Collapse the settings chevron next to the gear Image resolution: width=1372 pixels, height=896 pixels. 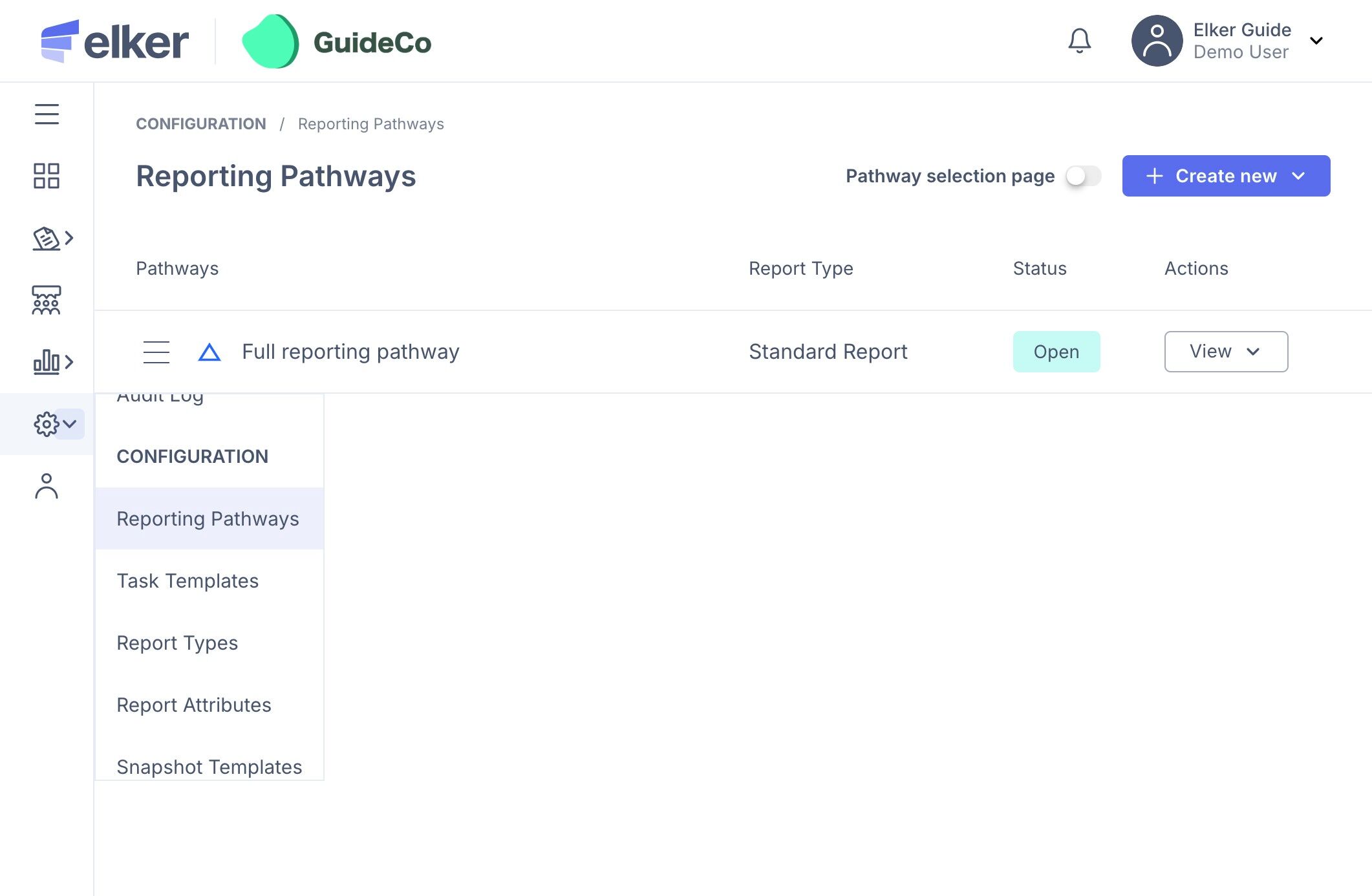70,424
